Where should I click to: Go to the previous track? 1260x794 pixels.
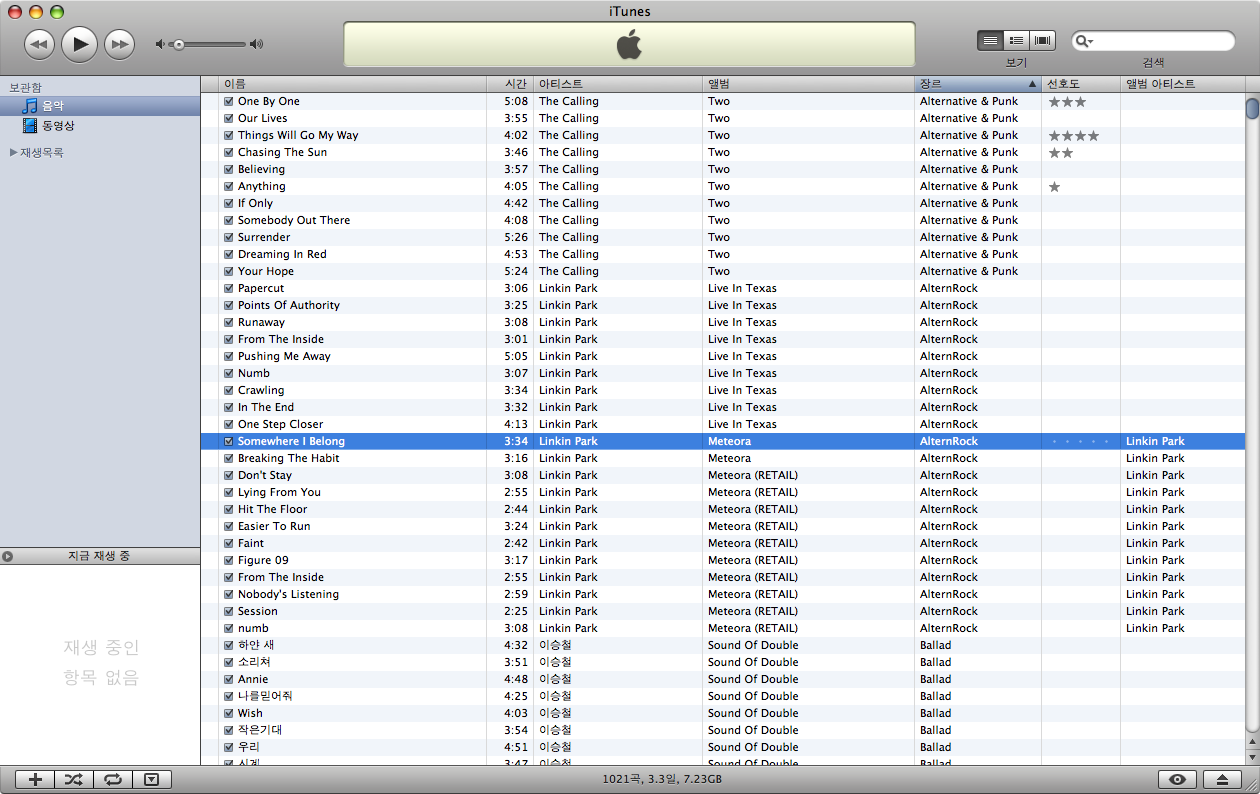tap(39, 44)
